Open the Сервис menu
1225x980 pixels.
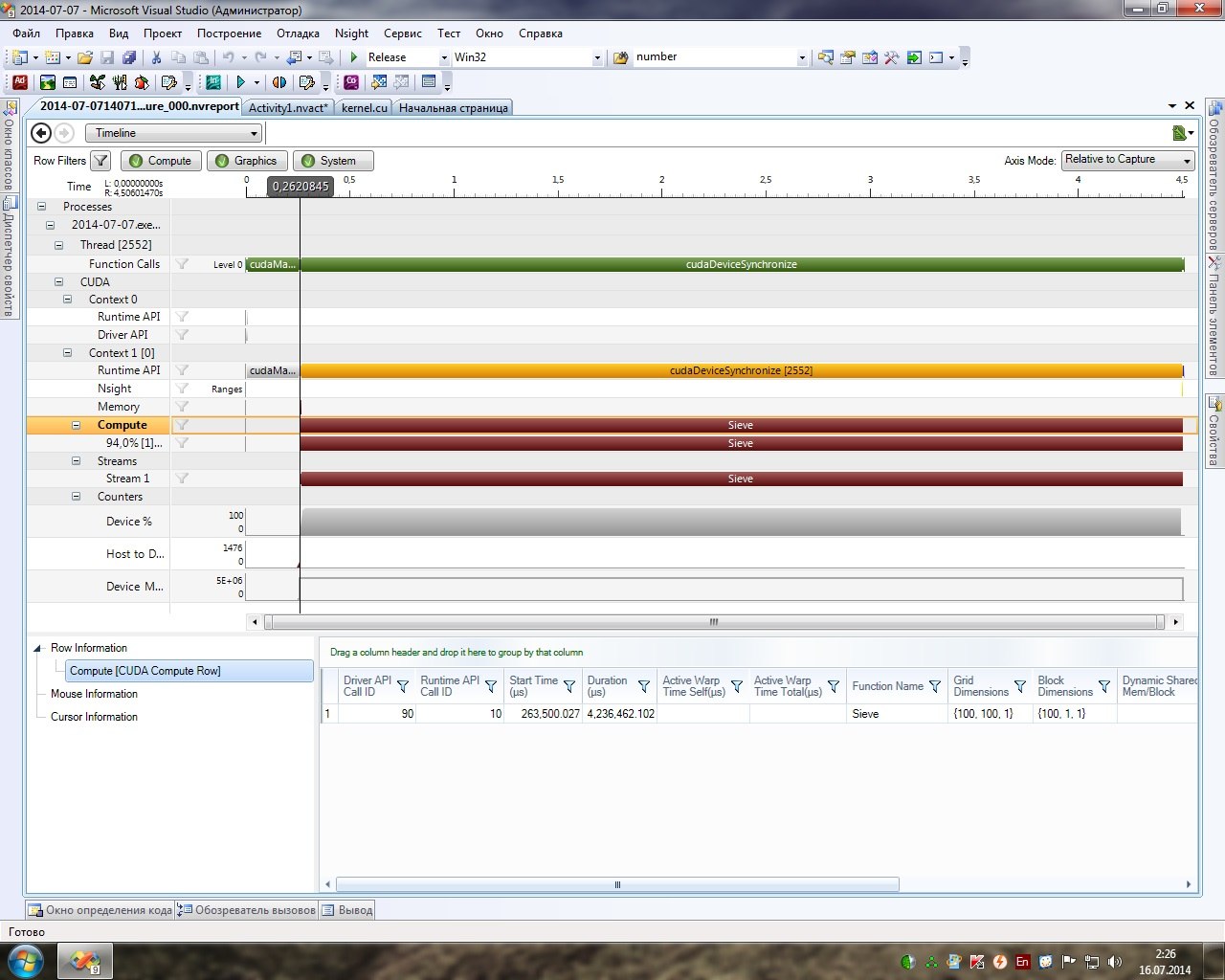click(403, 33)
